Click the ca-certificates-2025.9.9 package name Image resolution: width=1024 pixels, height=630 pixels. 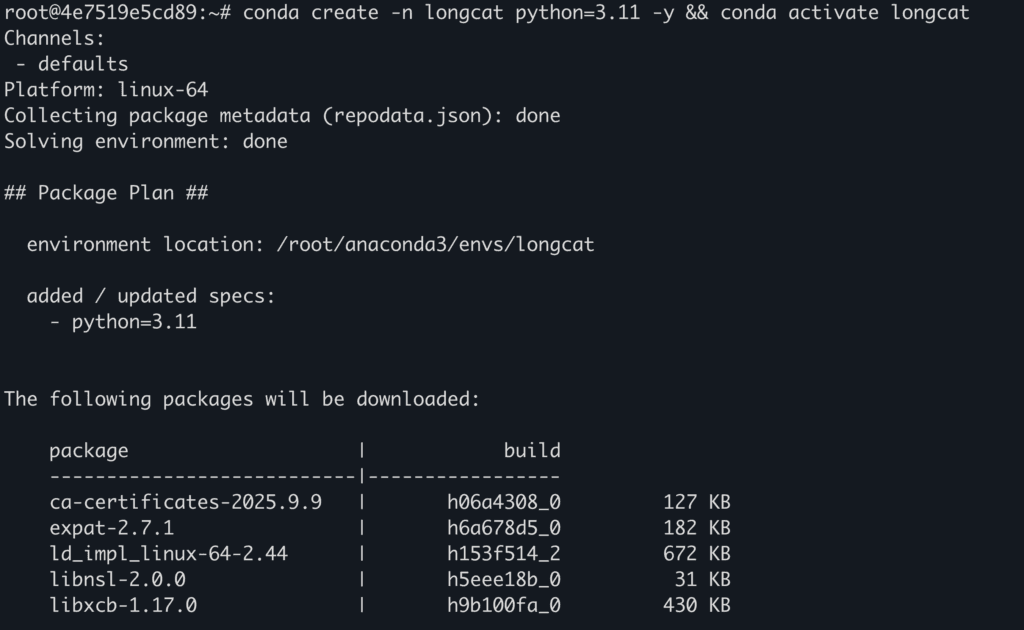coord(185,502)
